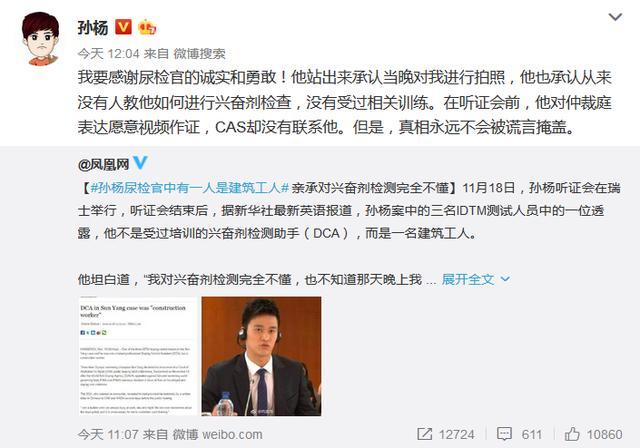Open the 孙杨 username link
This screenshot has width=640, height=448.
click(x=93, y=27)
